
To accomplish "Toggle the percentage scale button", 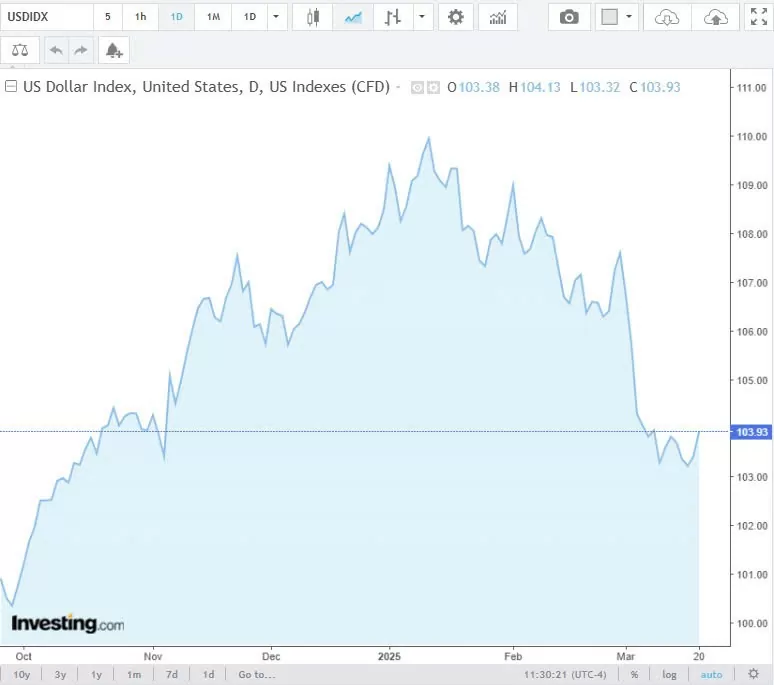I will 634,674.
